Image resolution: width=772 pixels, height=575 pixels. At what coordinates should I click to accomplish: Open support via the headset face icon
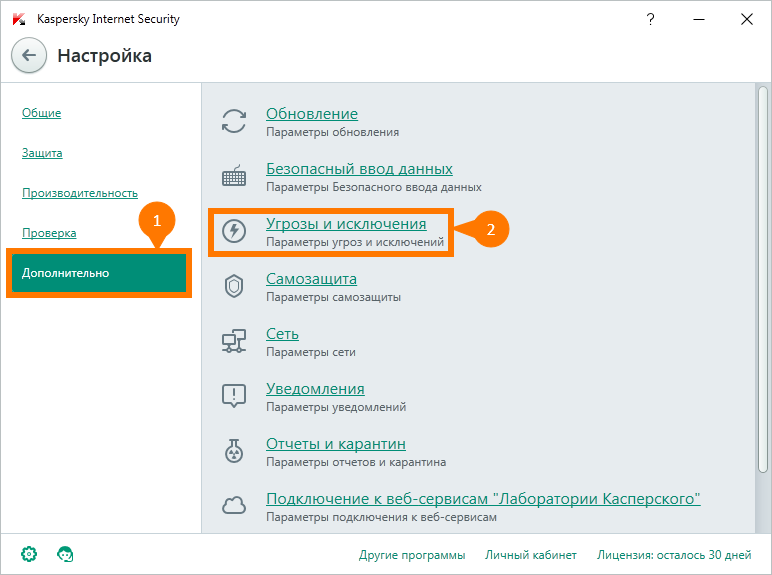point(65,554)
